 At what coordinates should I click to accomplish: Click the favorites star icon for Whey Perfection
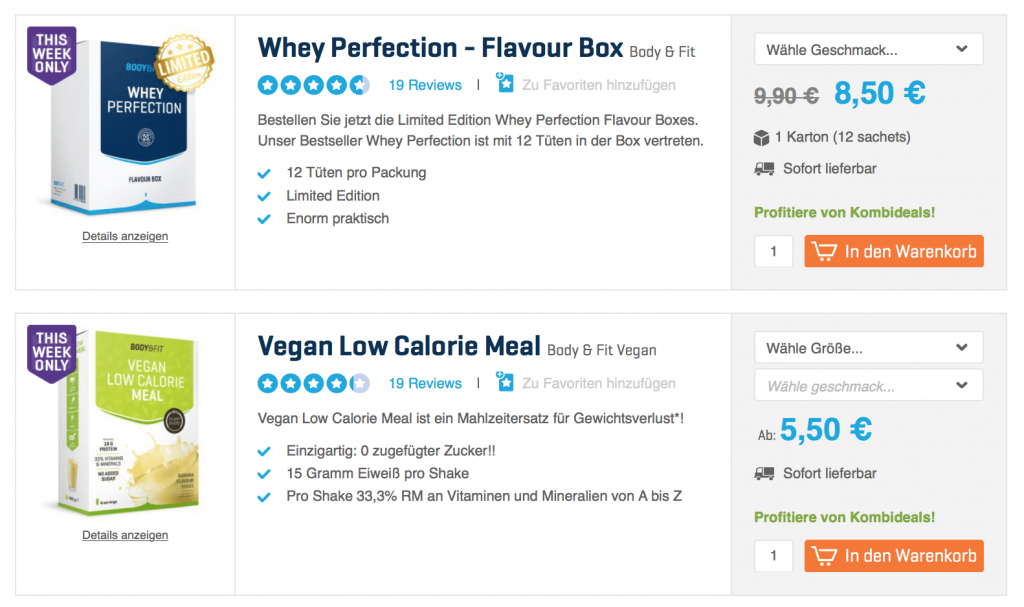[x=505, y=84]
